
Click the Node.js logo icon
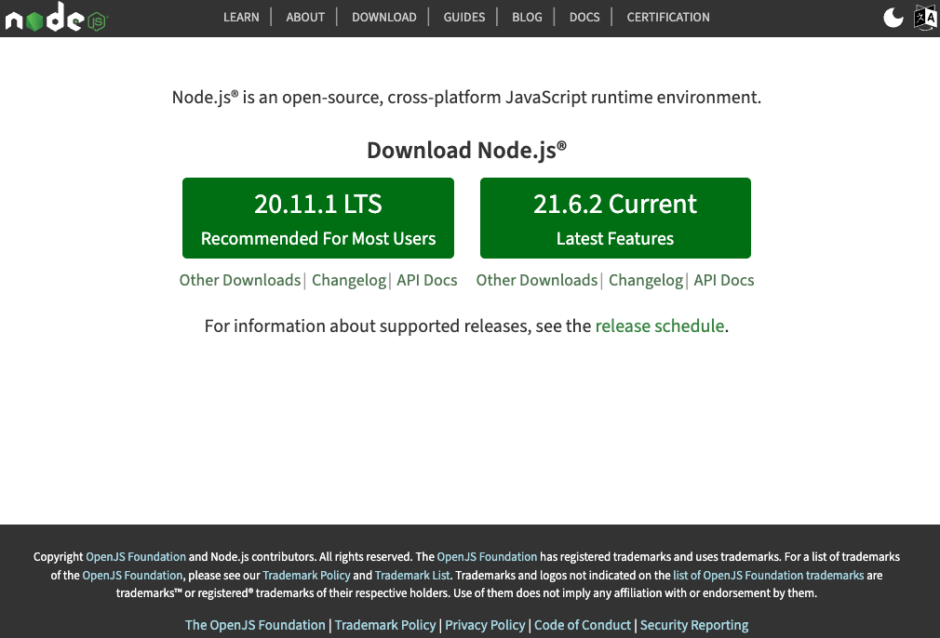click(55, 17)
